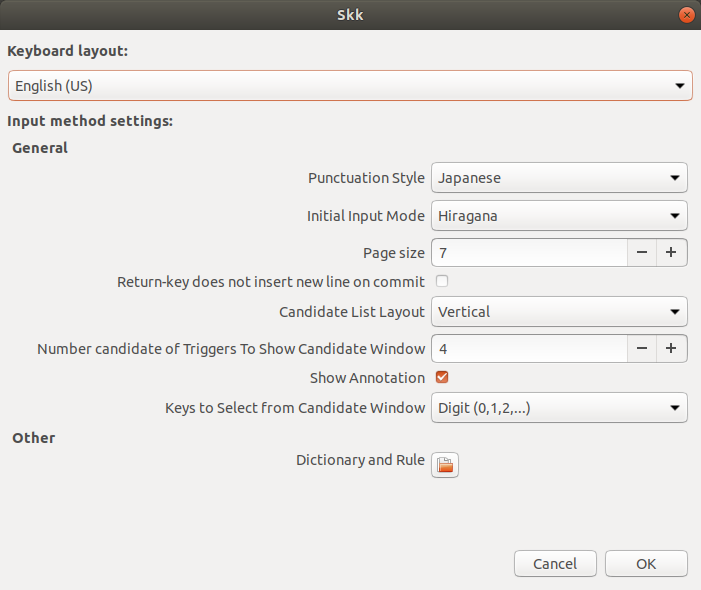Screen dimensions: 701x590
Task: Open the Dictionary and Rule folder button
Action: (445, 465)
